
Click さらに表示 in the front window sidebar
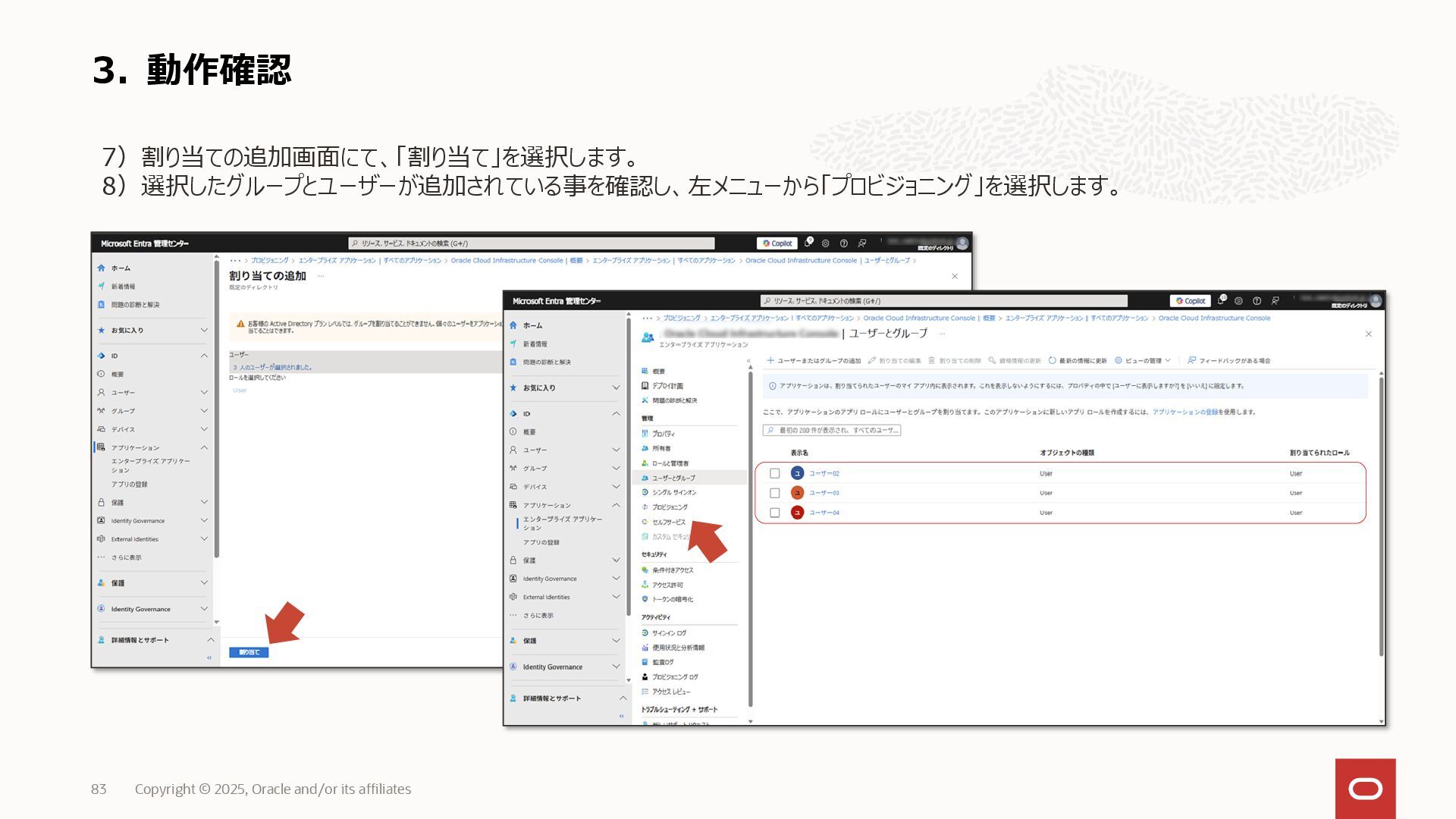(x=538, y=615)
